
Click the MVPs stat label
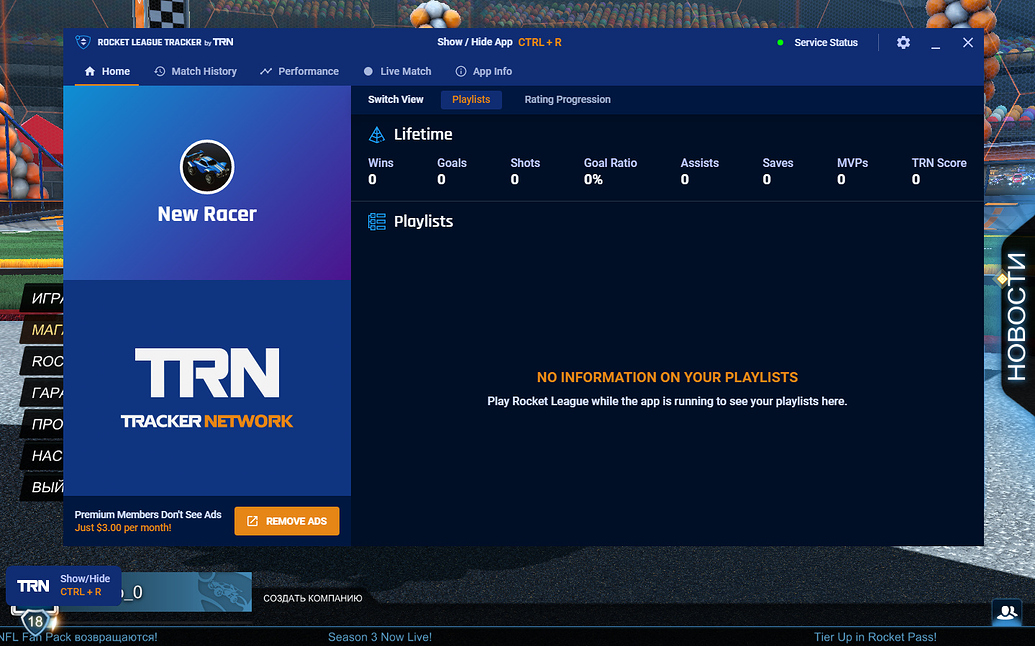852,163
